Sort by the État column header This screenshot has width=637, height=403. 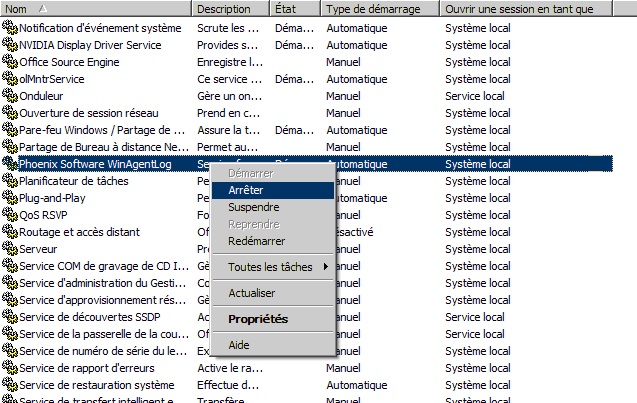point(295,9)
